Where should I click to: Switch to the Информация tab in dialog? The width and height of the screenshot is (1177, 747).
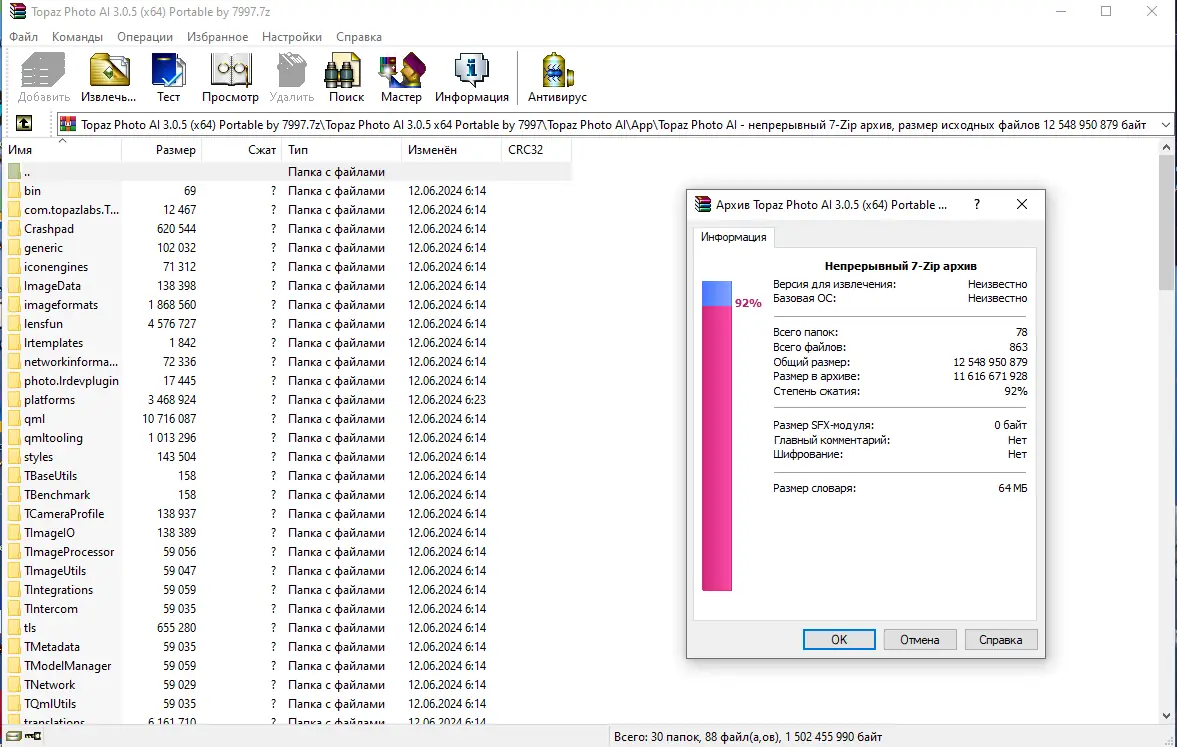(734, 238)
